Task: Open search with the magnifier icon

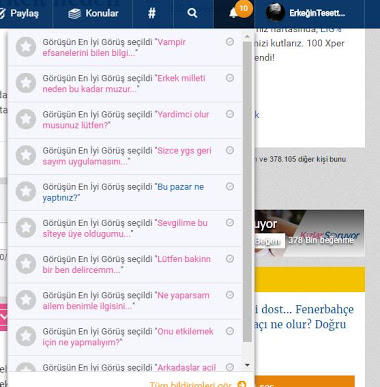Action: pyautogui.click(x=192, y=13)
